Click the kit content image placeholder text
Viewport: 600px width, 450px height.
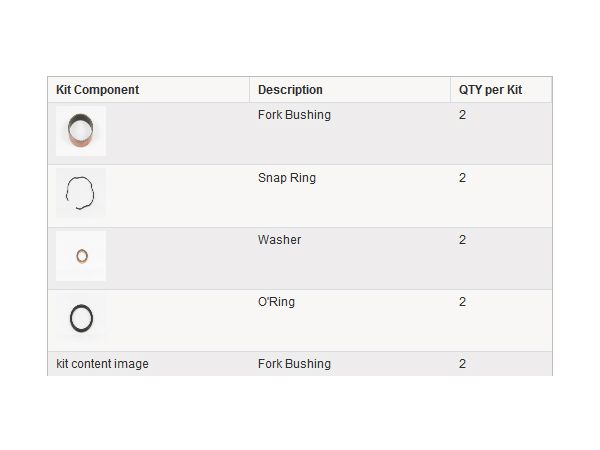pos(102,364)
